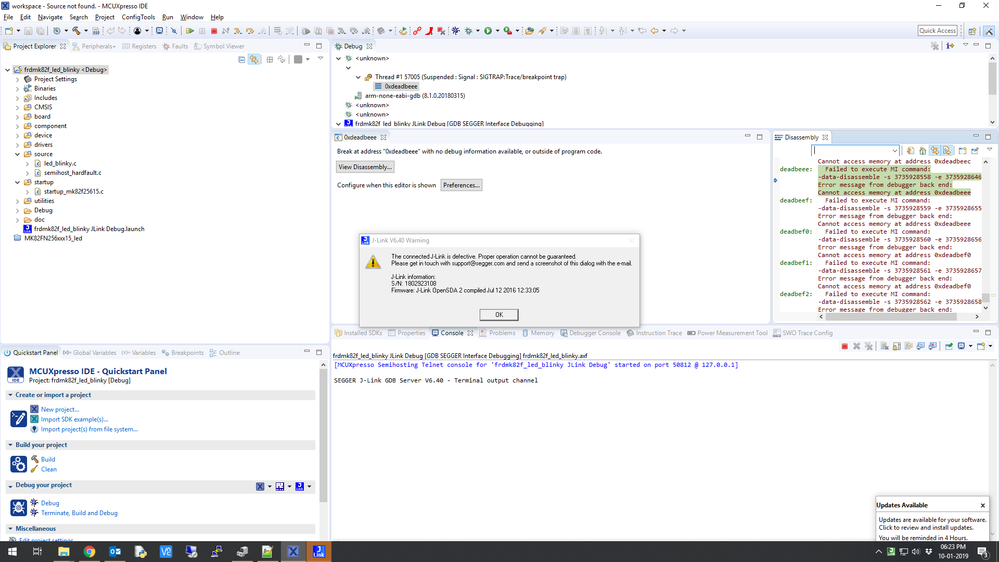Click the New project link
This screenshot has height=562, width=999.
coord(60,410)
